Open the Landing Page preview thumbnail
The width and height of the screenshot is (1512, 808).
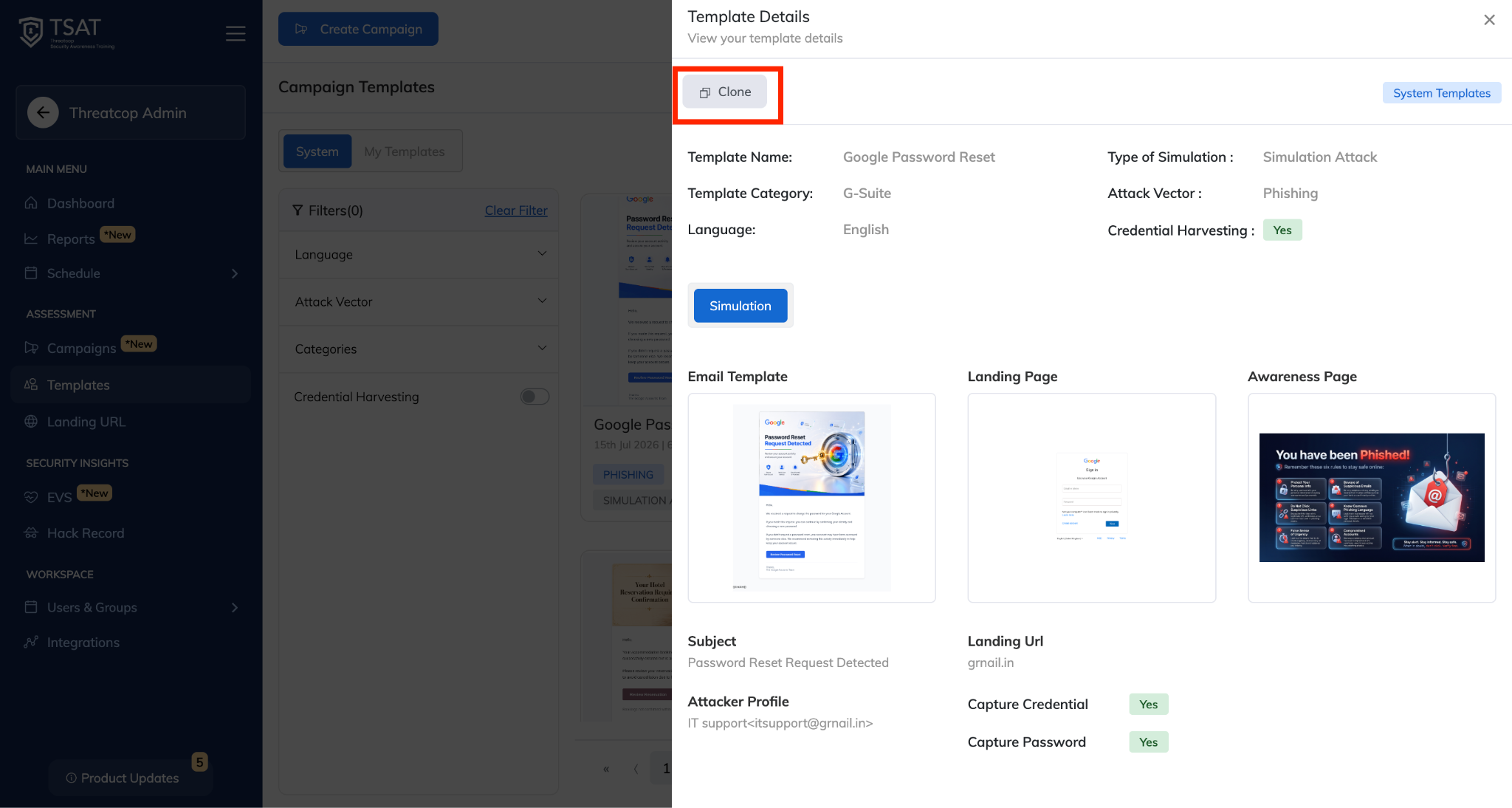point(1091,498)
